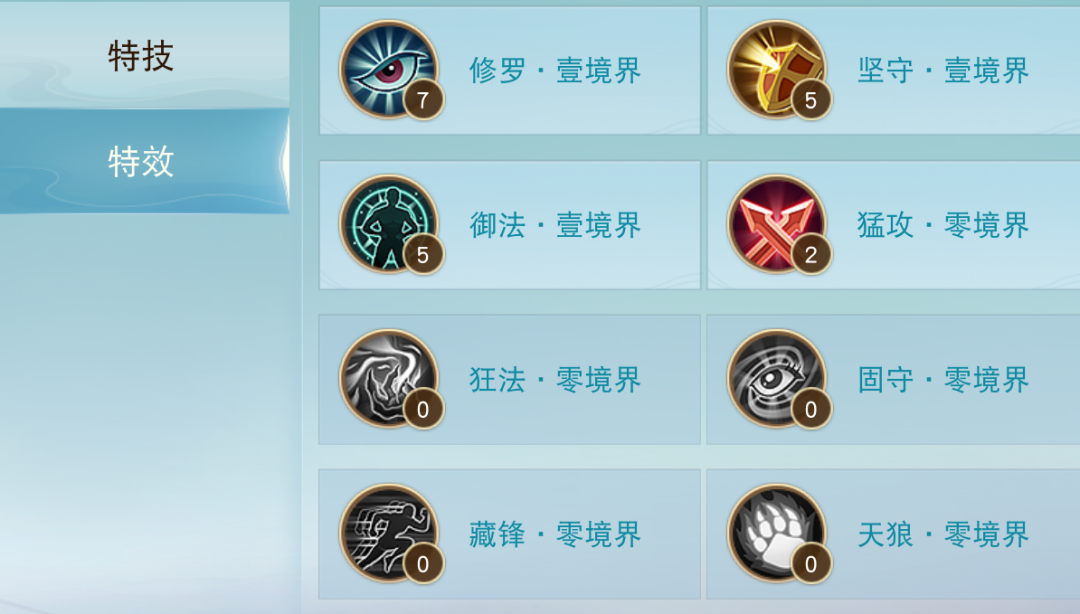Select the 固守·零境界 card

[x=893, y=380]
